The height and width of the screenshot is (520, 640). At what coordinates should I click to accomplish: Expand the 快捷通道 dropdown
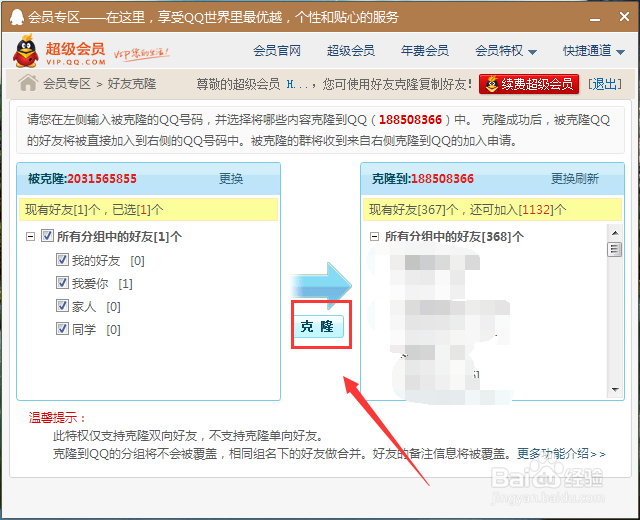(x=594, y=51)
